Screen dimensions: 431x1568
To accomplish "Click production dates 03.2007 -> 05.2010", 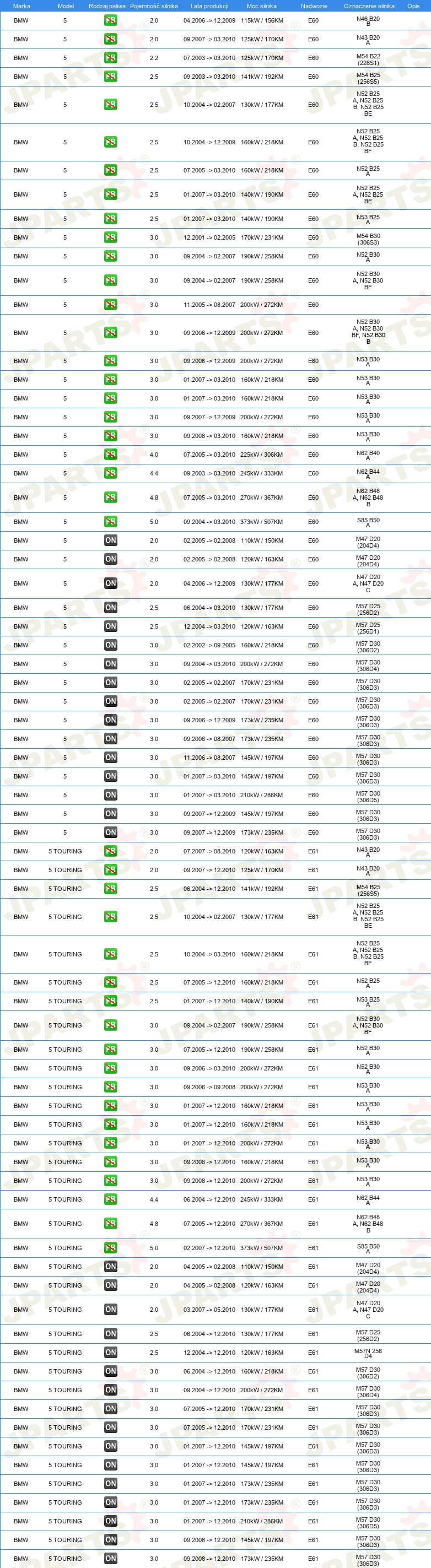I will point(209,1310).
